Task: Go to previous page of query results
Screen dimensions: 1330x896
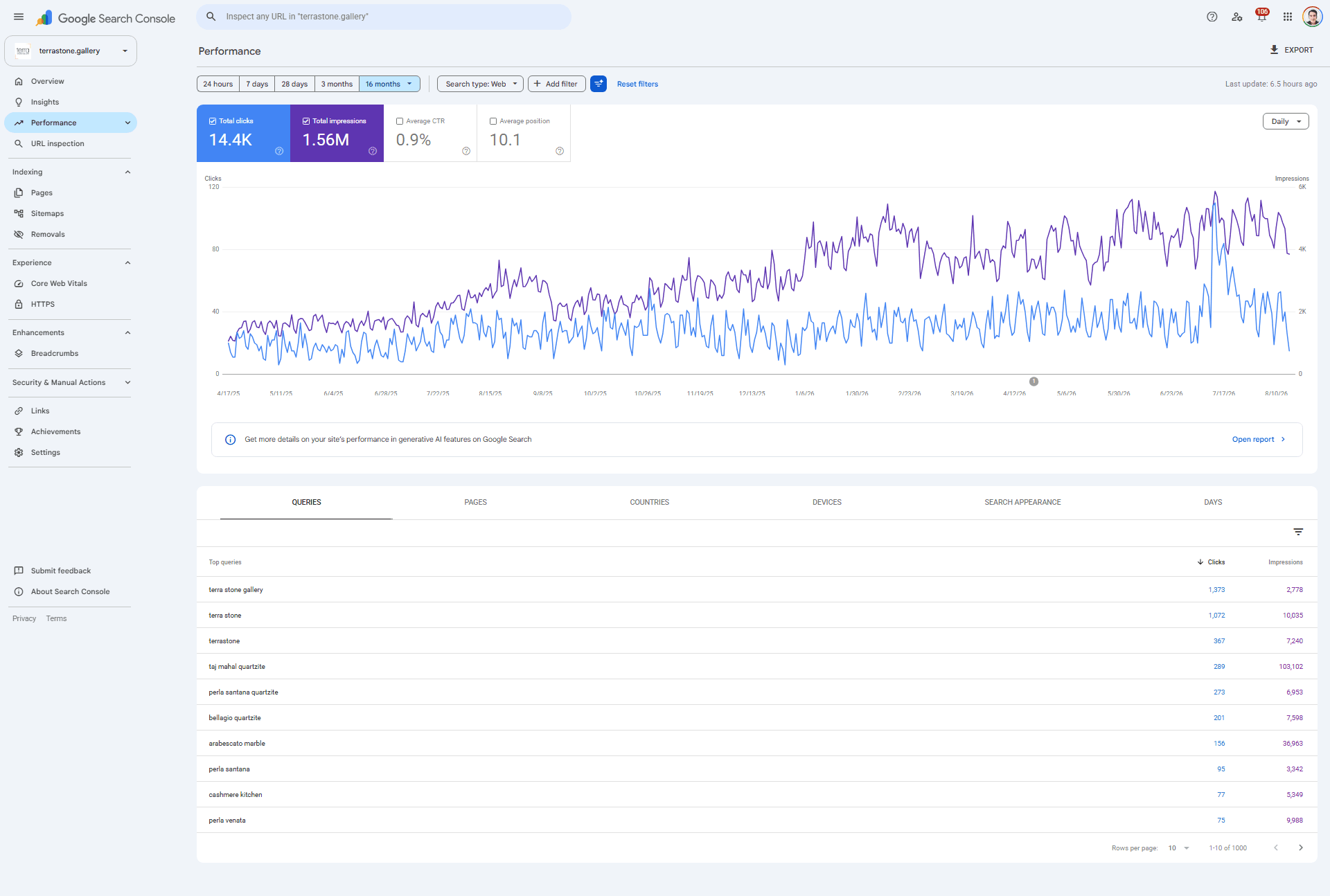Action: click(x=1275, y=848)
